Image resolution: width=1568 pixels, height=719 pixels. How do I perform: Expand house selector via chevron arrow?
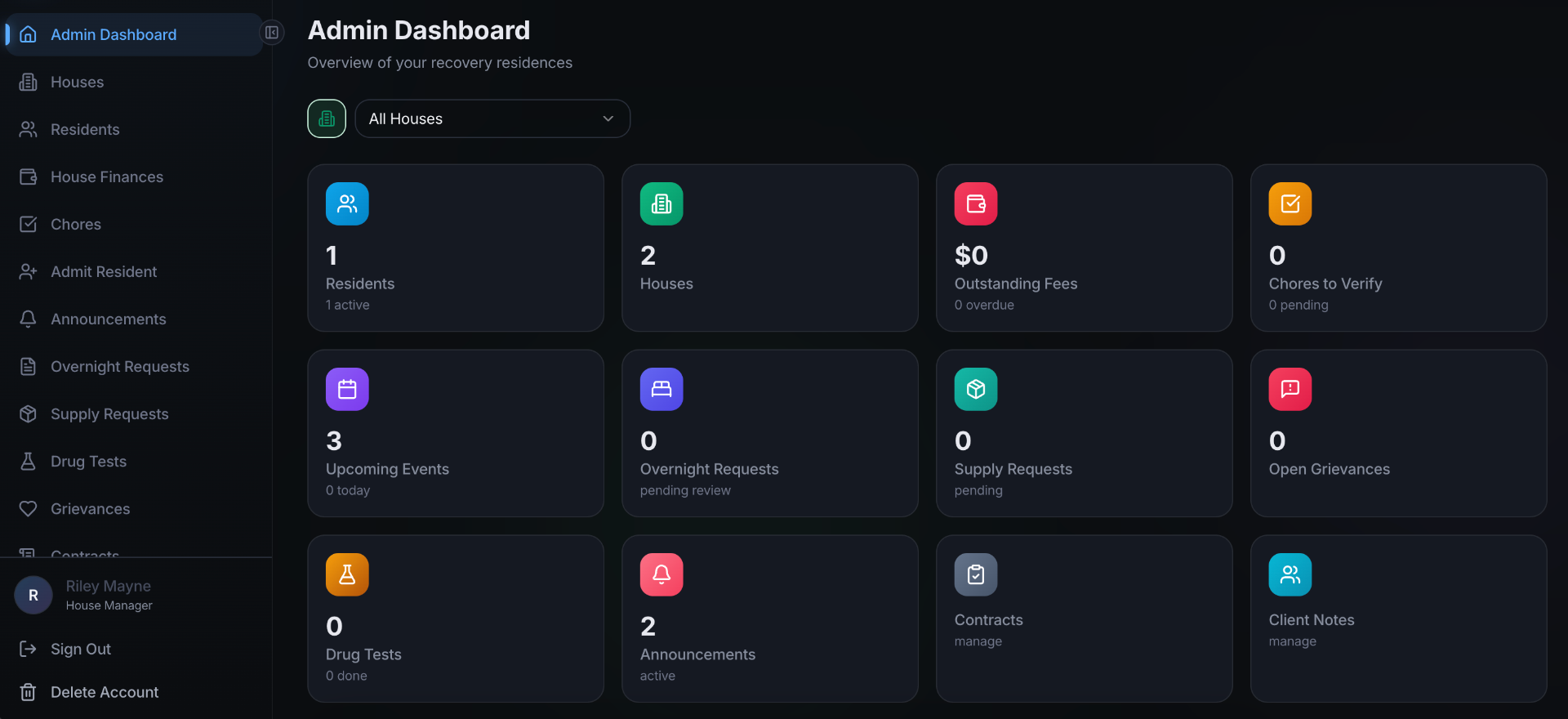click(x=608, y=118)
